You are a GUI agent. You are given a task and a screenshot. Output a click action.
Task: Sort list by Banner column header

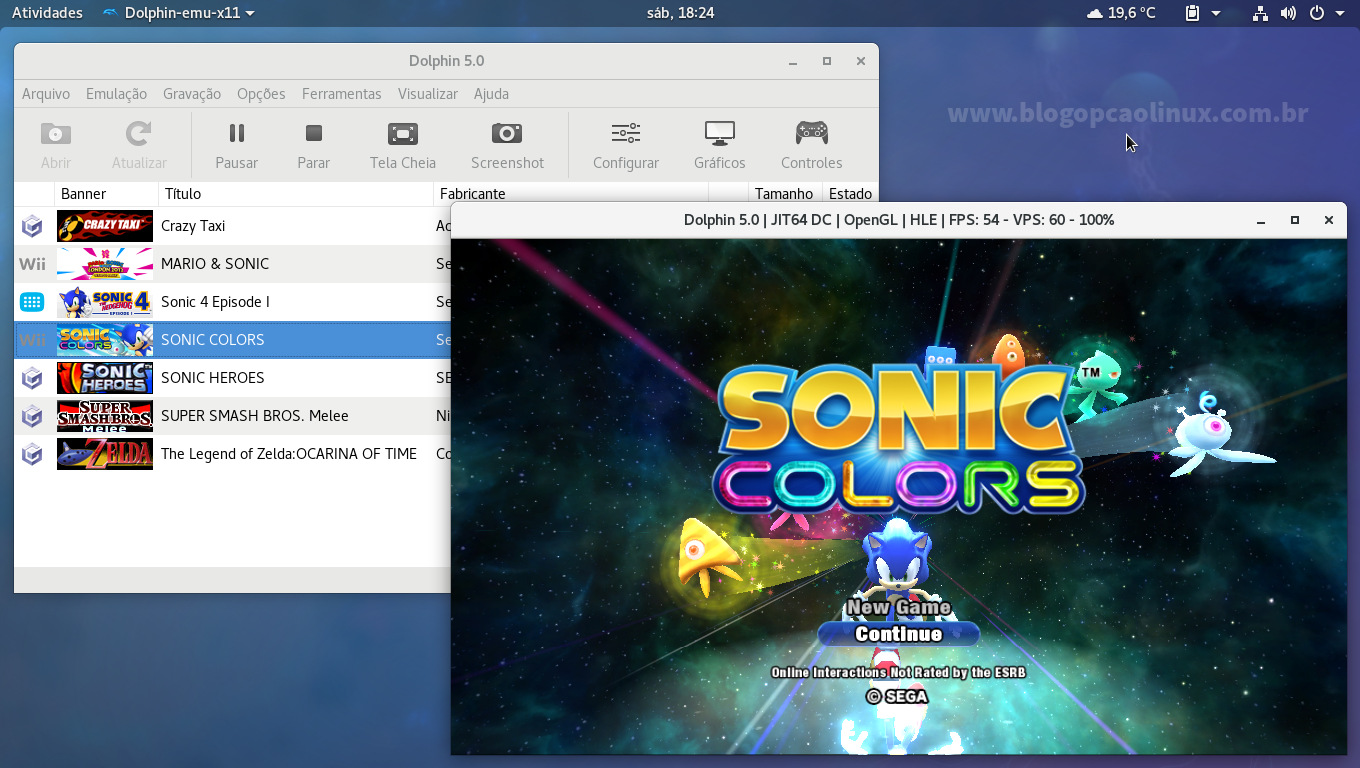pyautogui.click(x=106, y=194)
